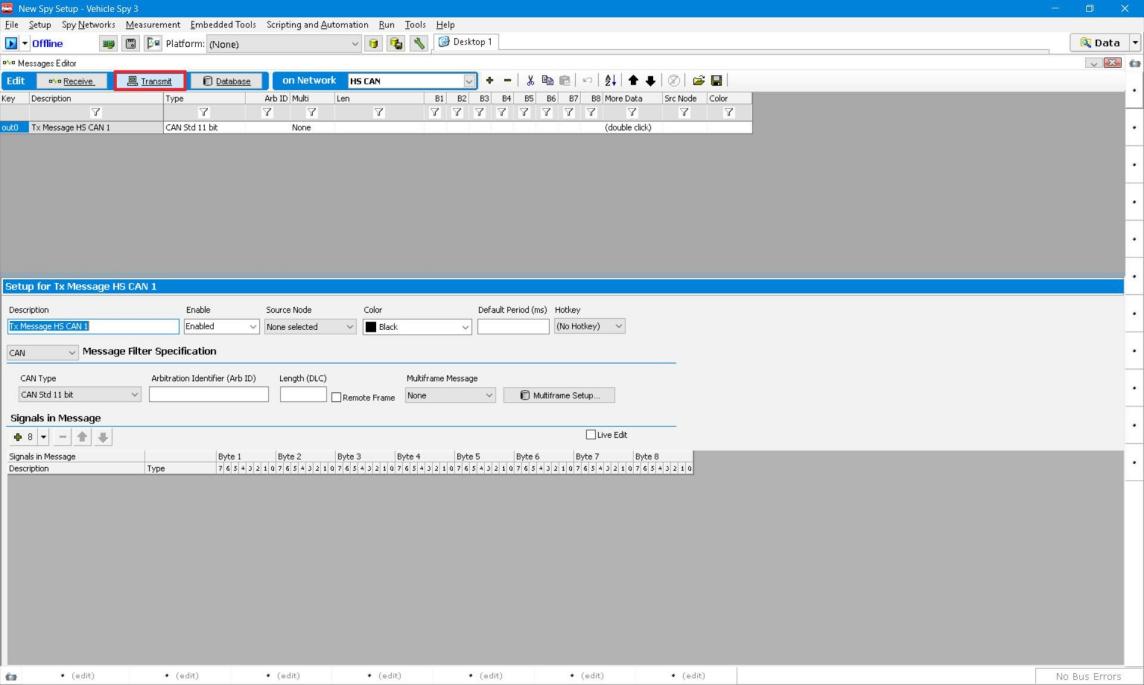The width and height of the screenshot is (1144, 685).
Task: Click the open folder icon in editor toolbar
Action: tap(699, 81)
